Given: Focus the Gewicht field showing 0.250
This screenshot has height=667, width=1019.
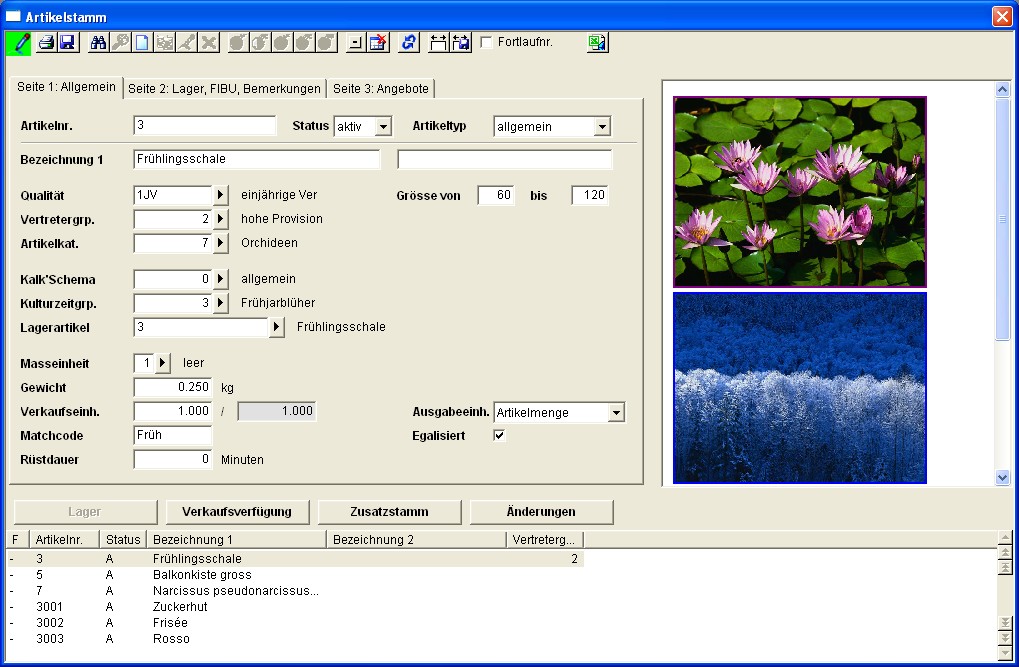Looking at the screenshot, I should coord(173,387).
